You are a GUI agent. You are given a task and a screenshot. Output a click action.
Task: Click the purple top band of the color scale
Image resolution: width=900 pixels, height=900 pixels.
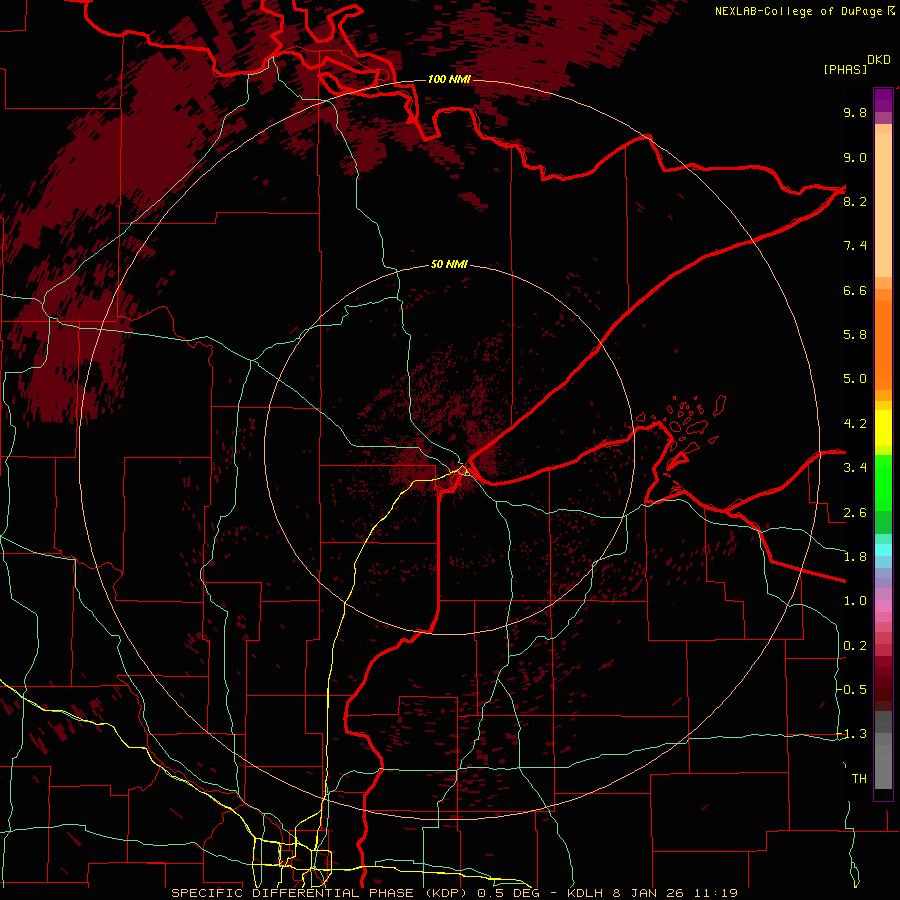click(x=883, y=100)
